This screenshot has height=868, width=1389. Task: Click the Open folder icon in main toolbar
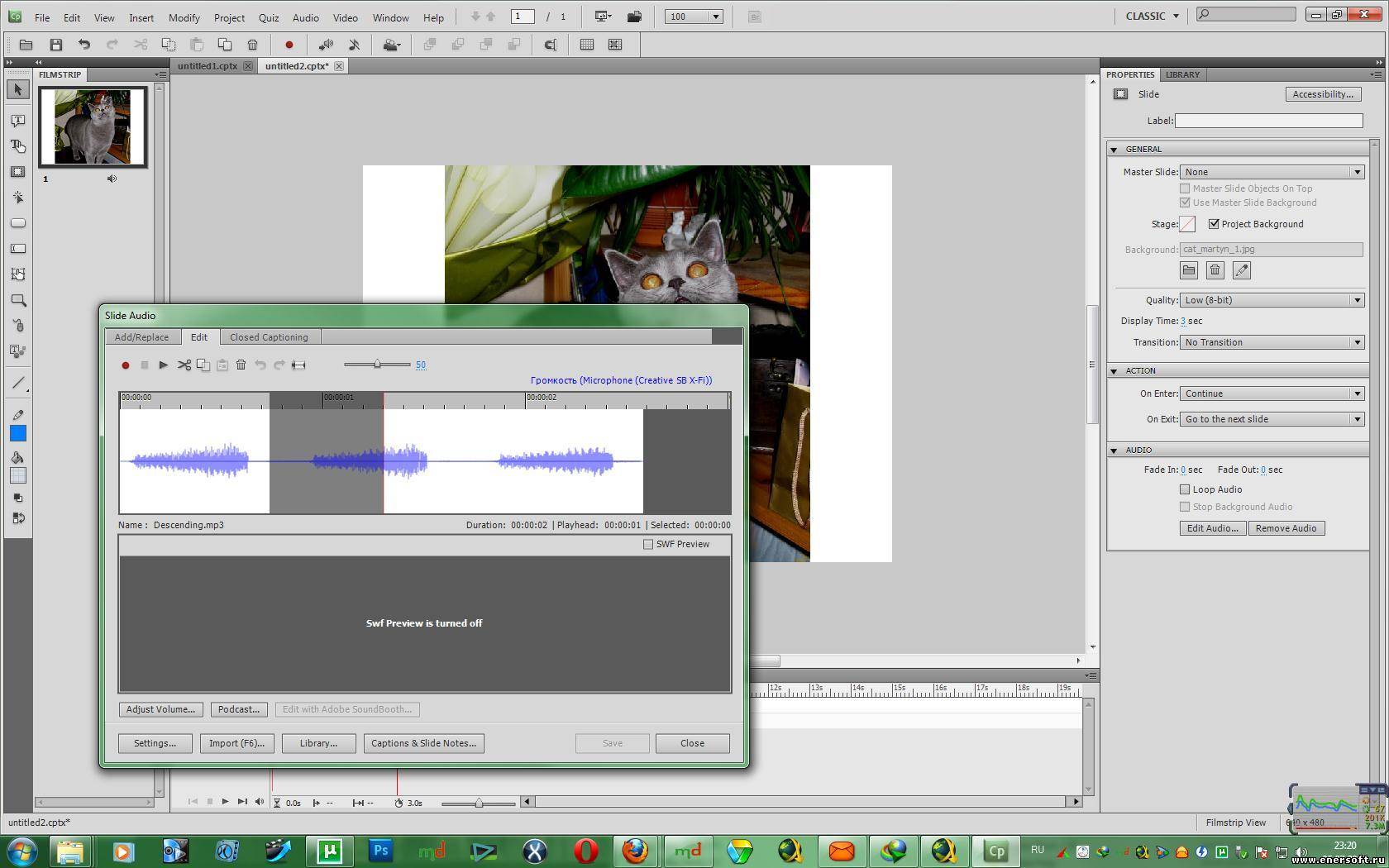tap(26, 45)
